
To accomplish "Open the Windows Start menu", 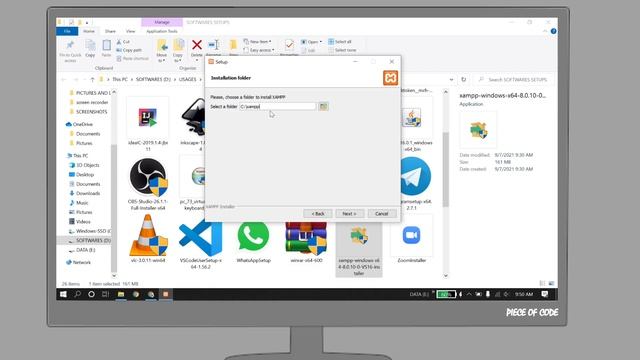I will coord(63,294).
